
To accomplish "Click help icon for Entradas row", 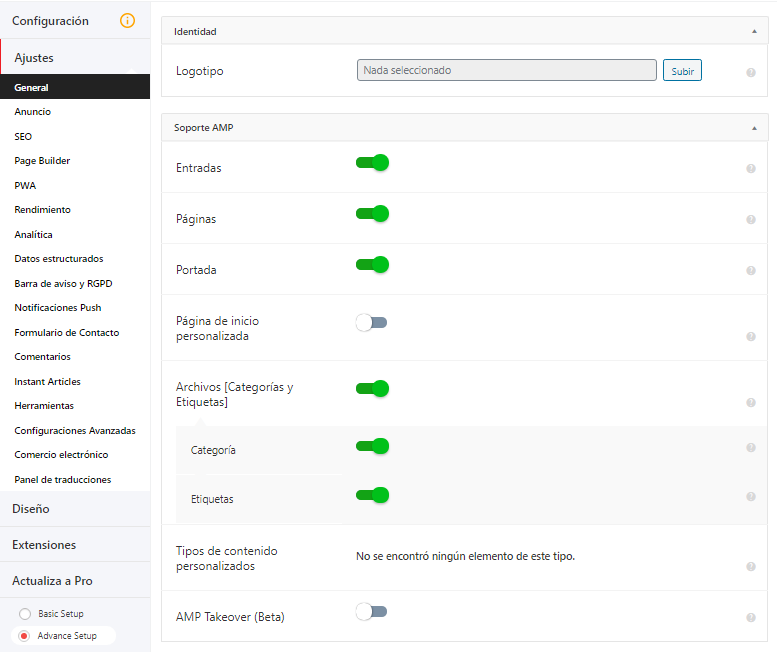I will [750, 169].
